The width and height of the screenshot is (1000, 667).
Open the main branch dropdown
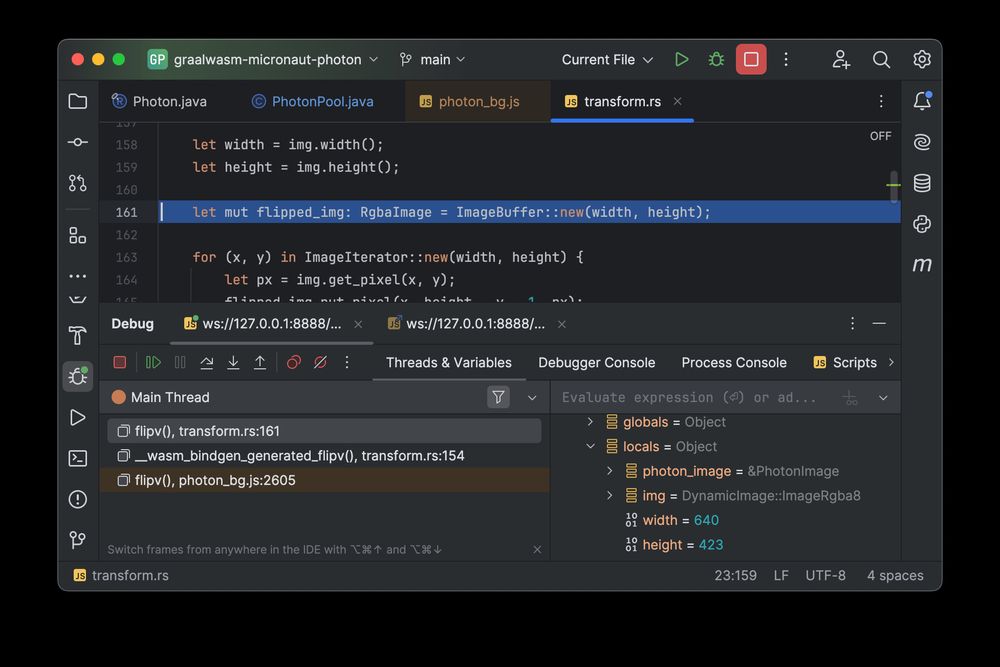coord(432,59)
